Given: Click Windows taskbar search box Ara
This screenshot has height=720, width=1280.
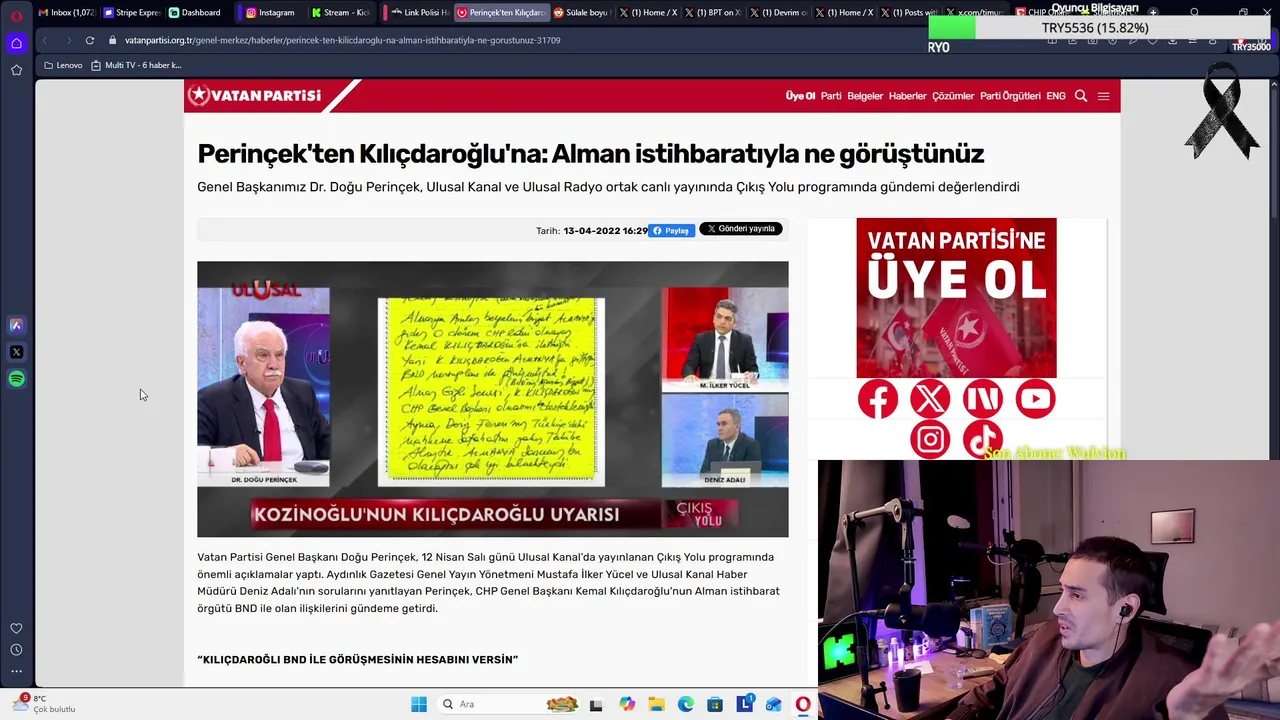Looking at the screenshot, I should point(510,704).
